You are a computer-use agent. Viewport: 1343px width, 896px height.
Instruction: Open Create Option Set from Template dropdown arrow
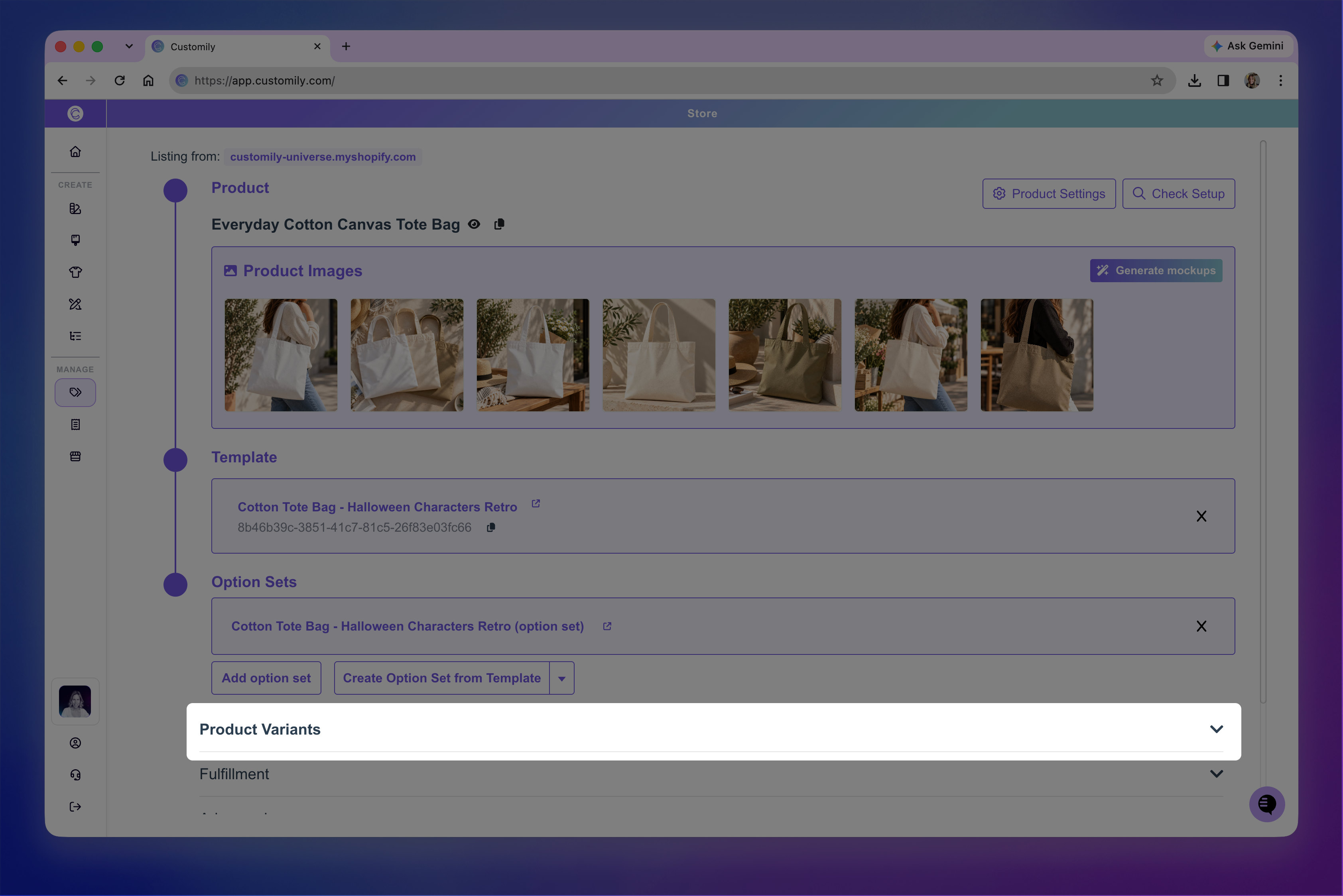pyautogui.click(x=561, y=678)
